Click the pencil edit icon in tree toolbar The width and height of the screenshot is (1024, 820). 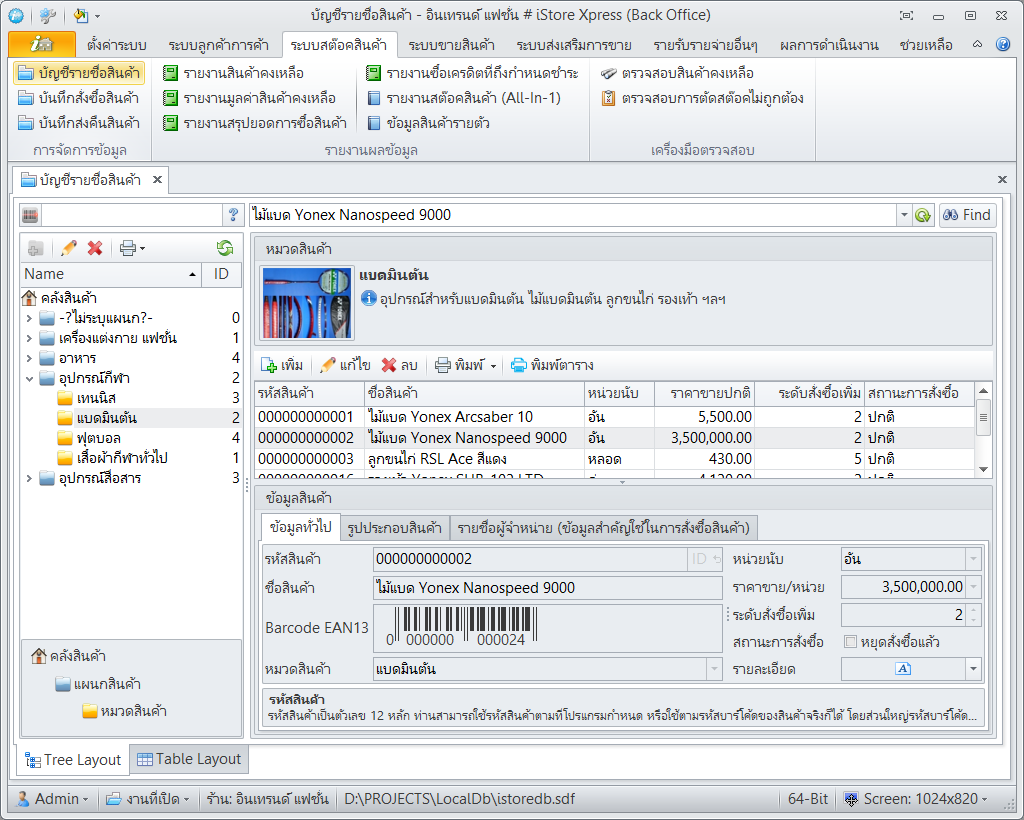[x=69, y=248]
